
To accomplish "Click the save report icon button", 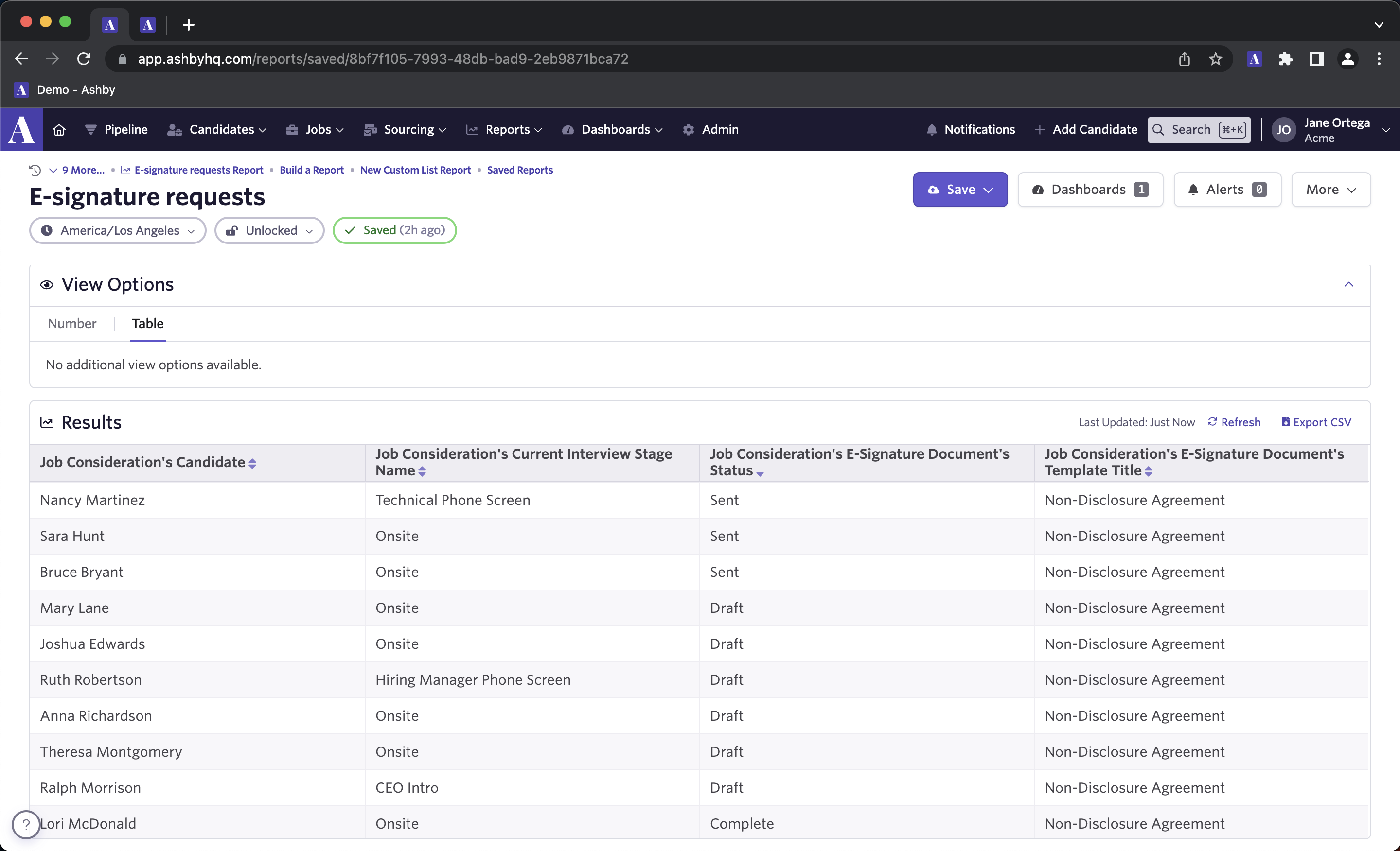I will (x=934, y=189).
